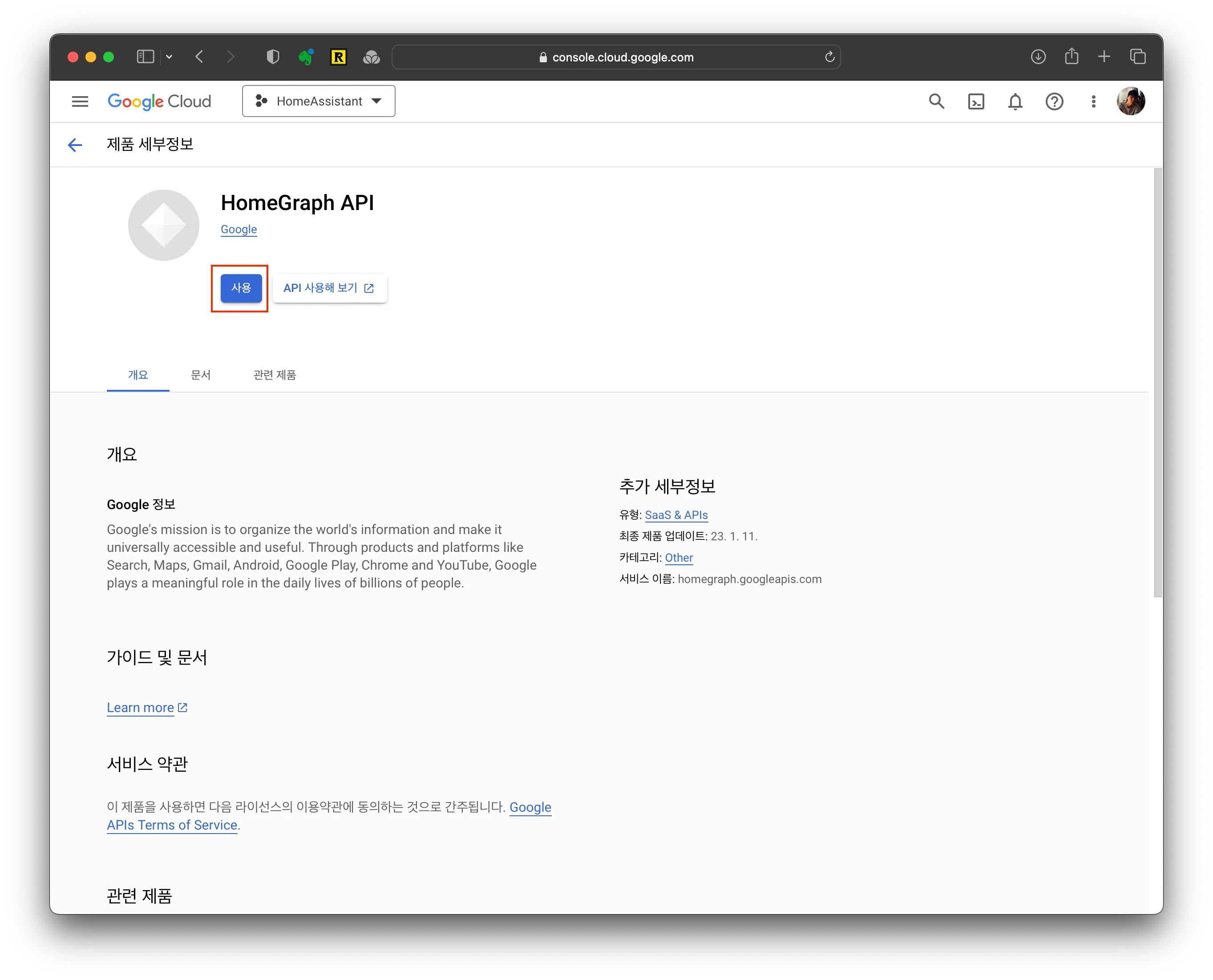Screen dimensions: 1213x980
Task: Go back using the blue arrow
Action: coord(75,145)
